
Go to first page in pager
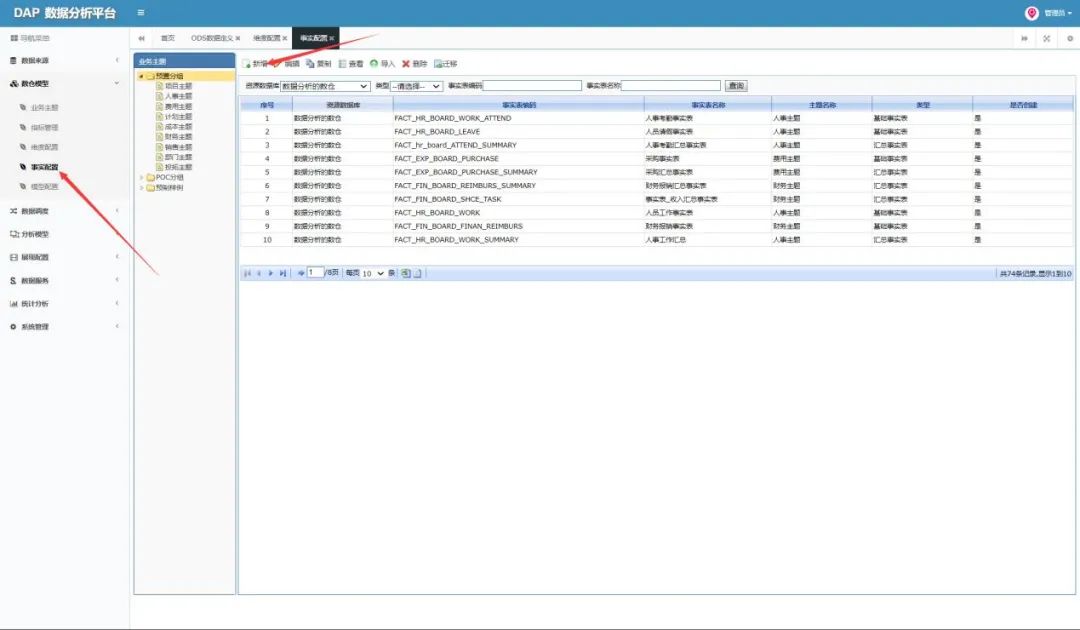[x=247, y=273]
